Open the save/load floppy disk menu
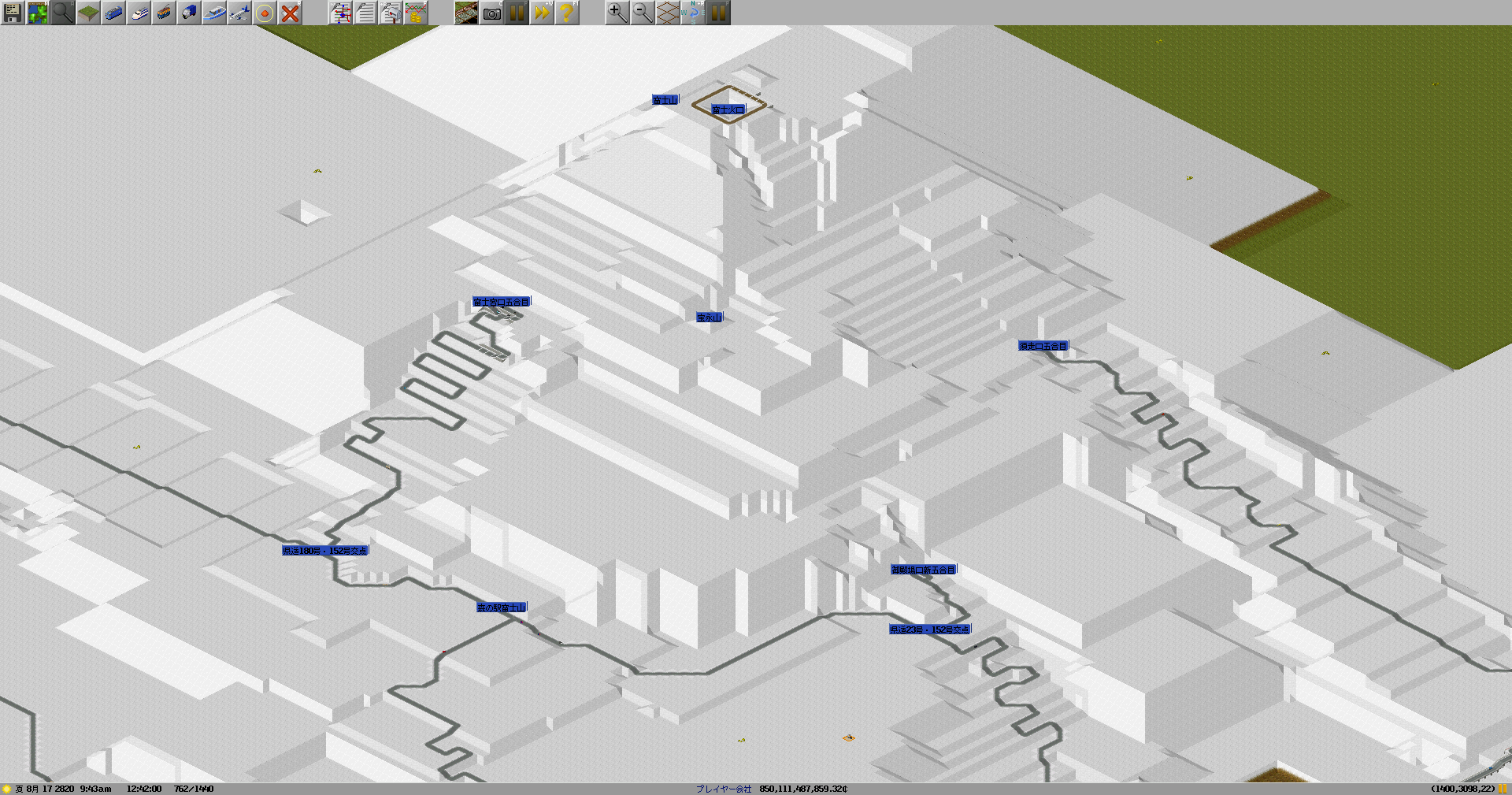The width and height of the screenshot is (1512, 795). (x=13, y=13)
